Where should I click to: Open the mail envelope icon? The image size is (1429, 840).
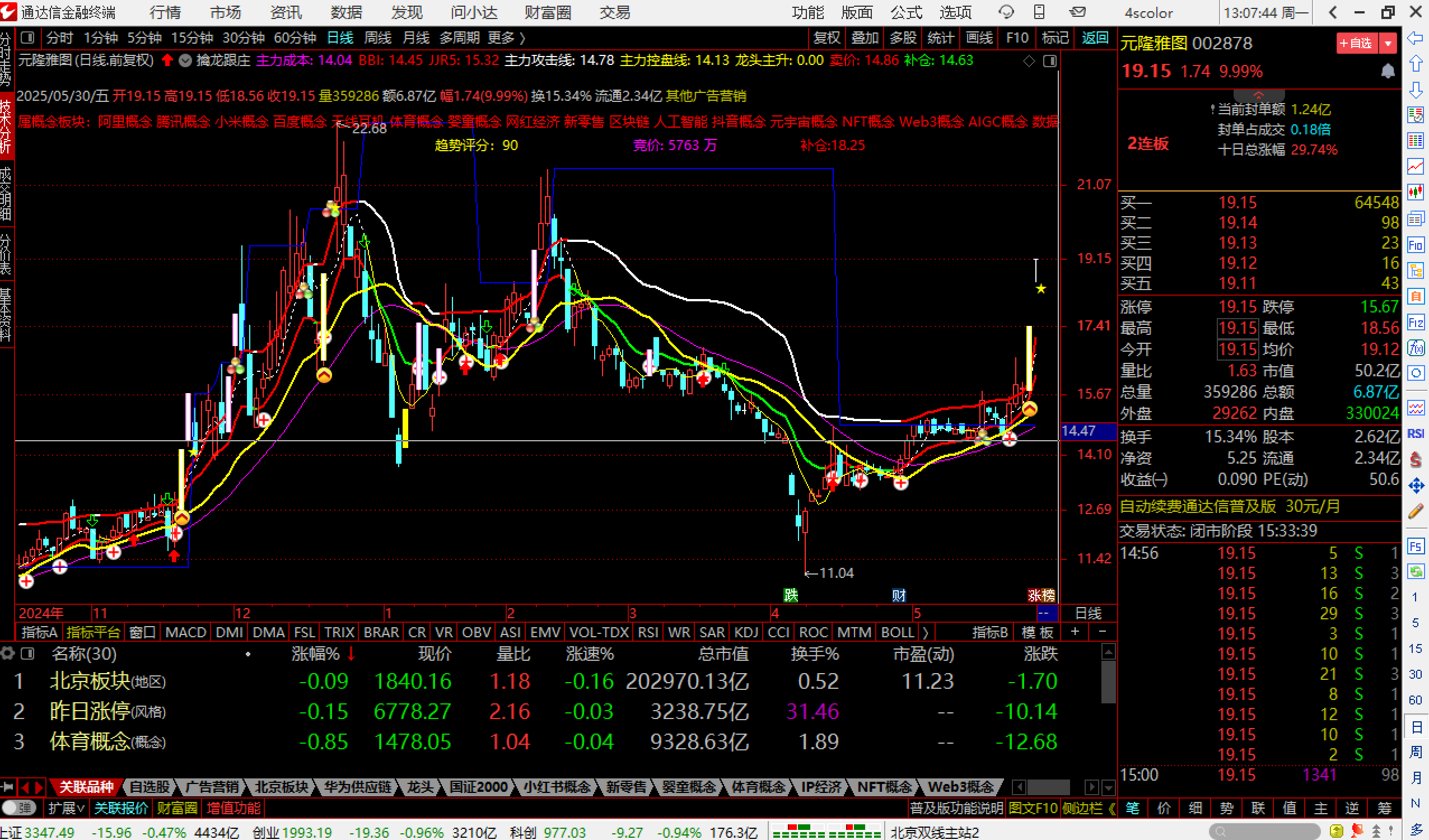pyautogui.click(x=1077, y=12)
